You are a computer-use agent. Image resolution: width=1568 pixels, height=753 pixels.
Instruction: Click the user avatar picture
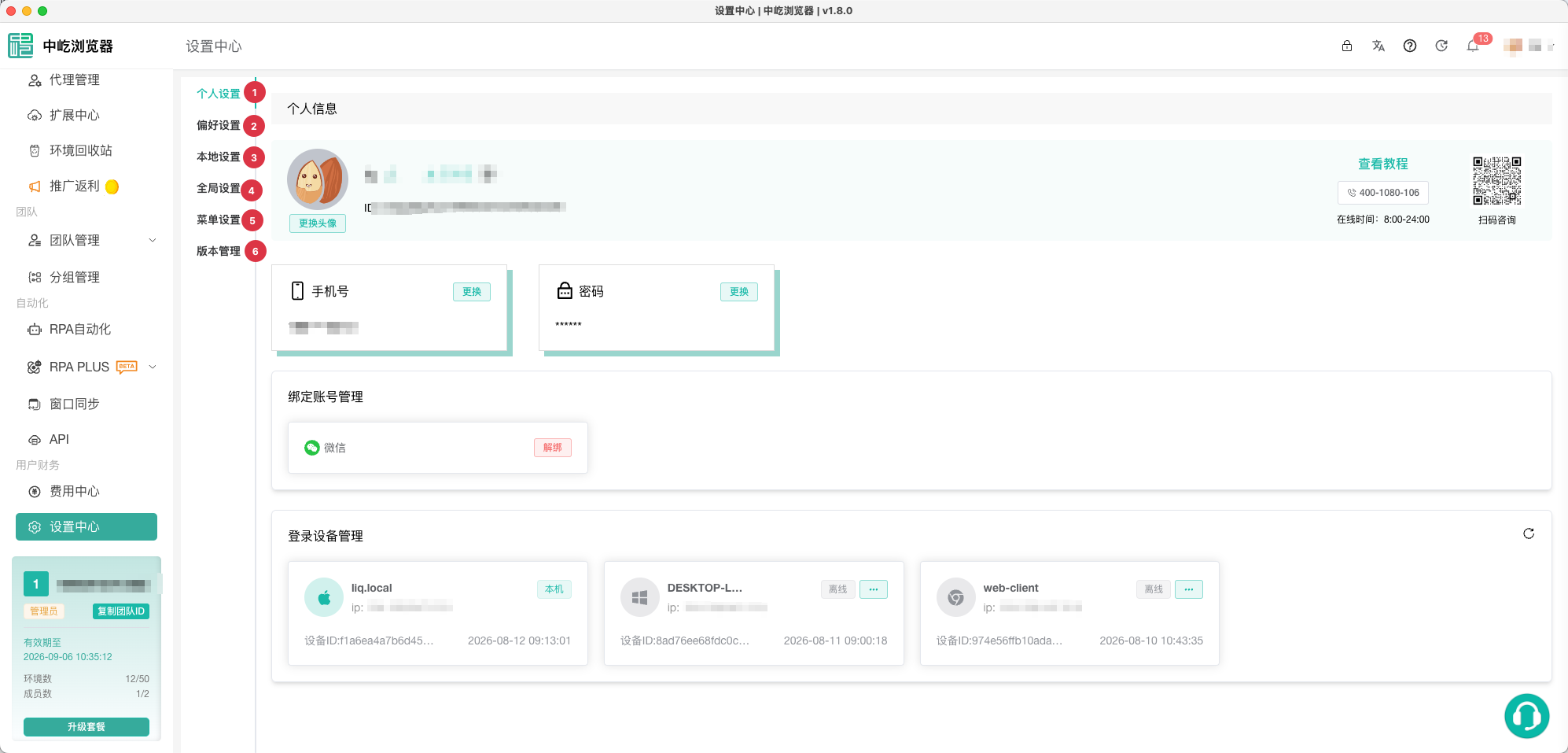click(318, 179)
